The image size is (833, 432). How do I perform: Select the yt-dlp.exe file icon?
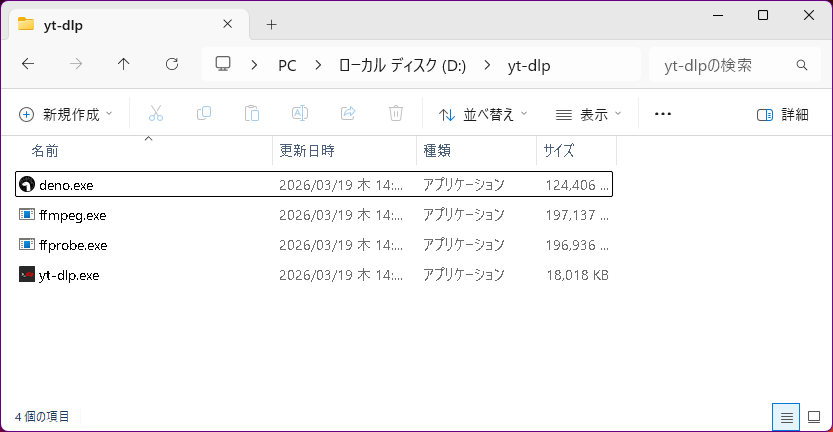27,274
